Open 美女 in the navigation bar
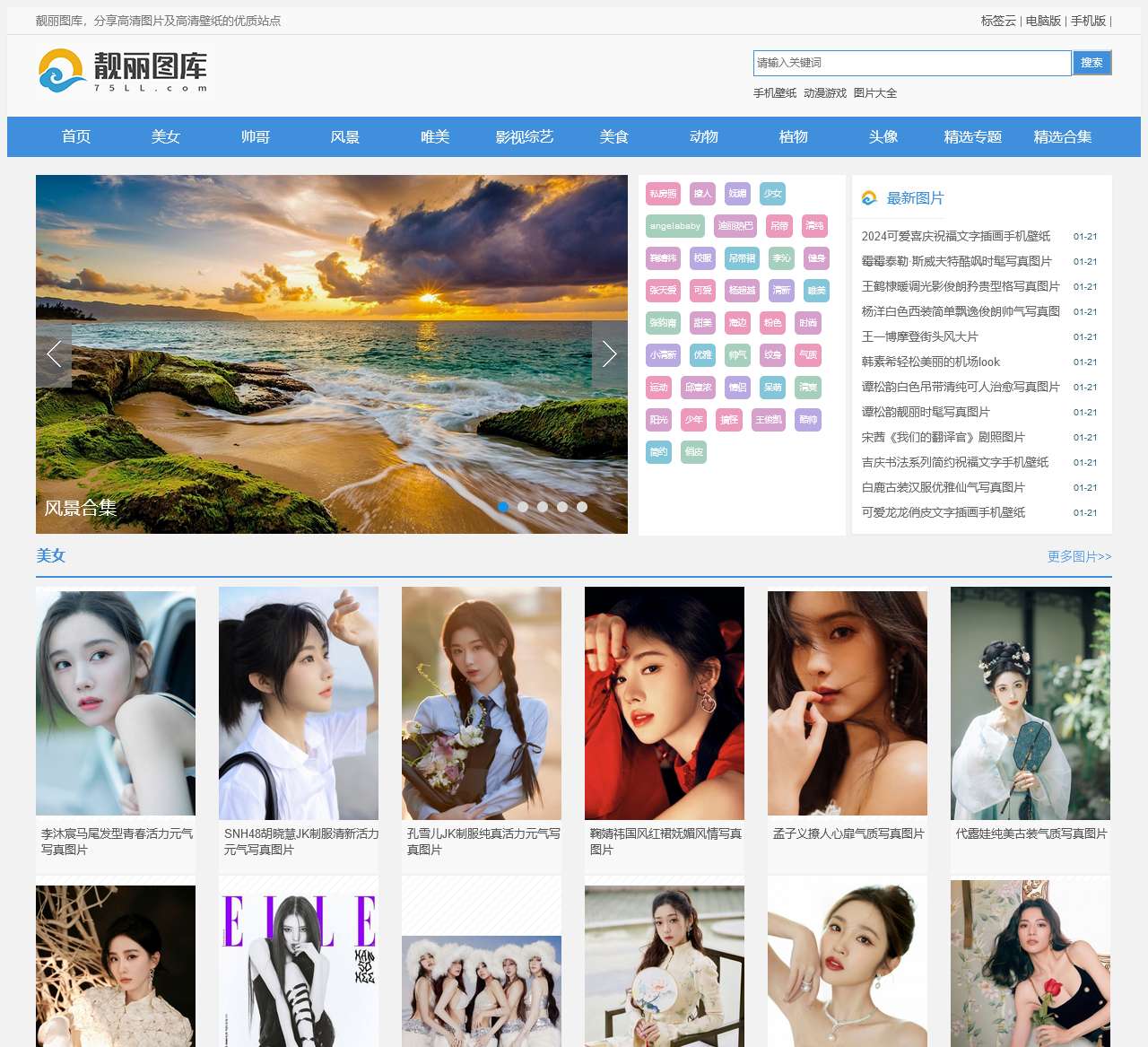Viewport: 1148px width, 1047px height. tap(166, 137)
